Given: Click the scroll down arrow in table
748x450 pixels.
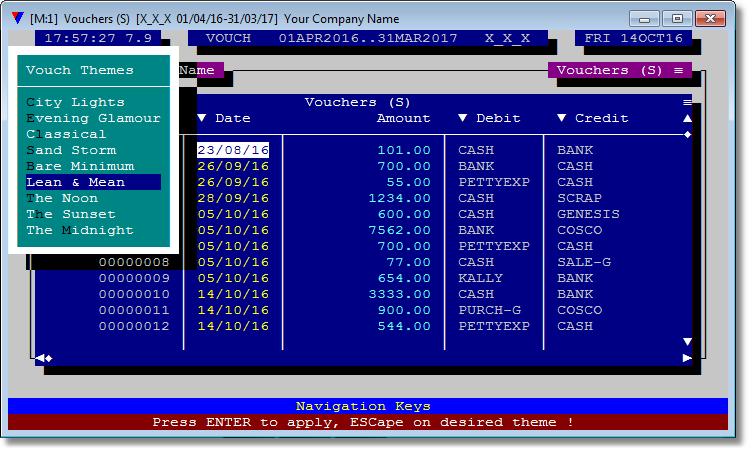Looking at the screenshot, I should click(687, 342).
